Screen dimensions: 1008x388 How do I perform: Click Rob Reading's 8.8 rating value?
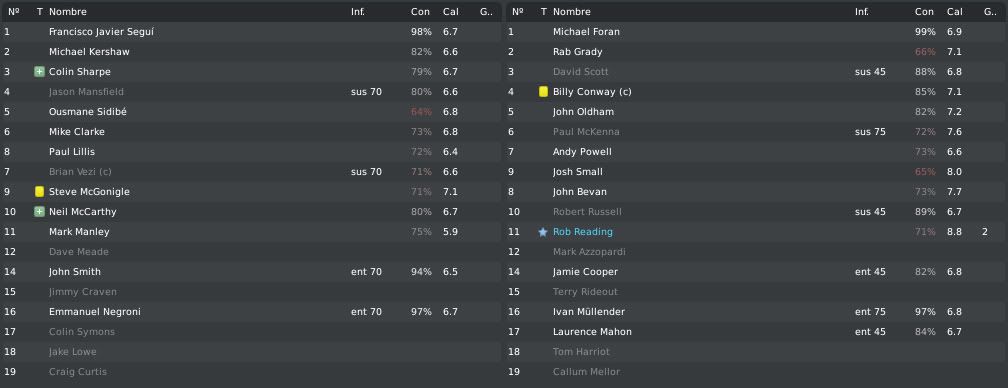[954, 232]
